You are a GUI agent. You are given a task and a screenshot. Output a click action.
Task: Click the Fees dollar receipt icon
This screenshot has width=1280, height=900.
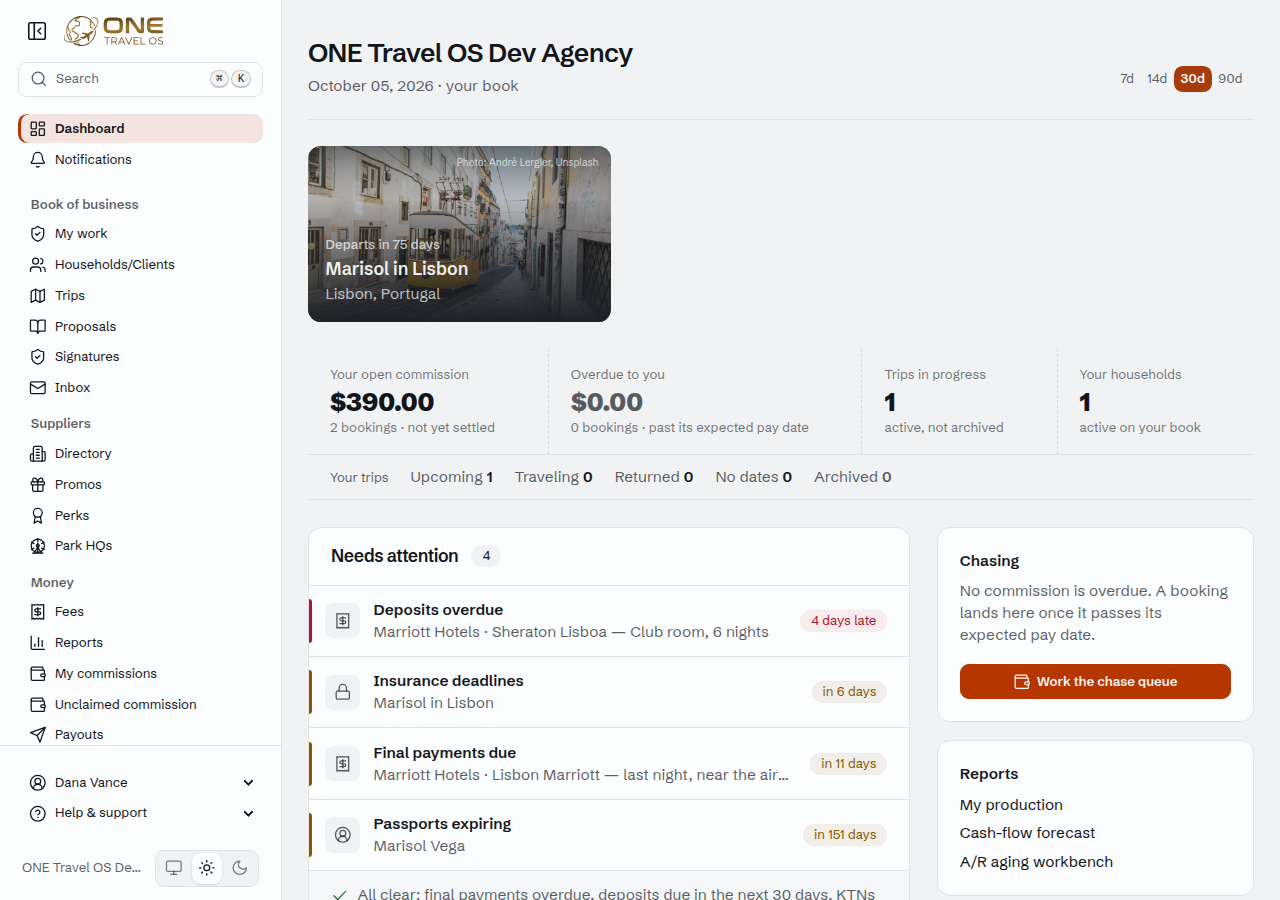38,611
